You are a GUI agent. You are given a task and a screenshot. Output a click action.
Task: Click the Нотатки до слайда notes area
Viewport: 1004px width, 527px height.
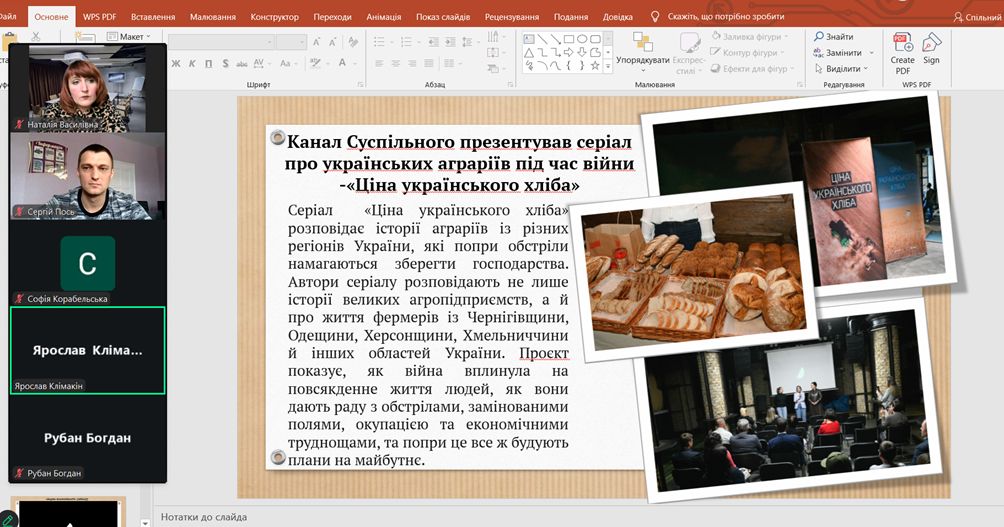point(204,517)
